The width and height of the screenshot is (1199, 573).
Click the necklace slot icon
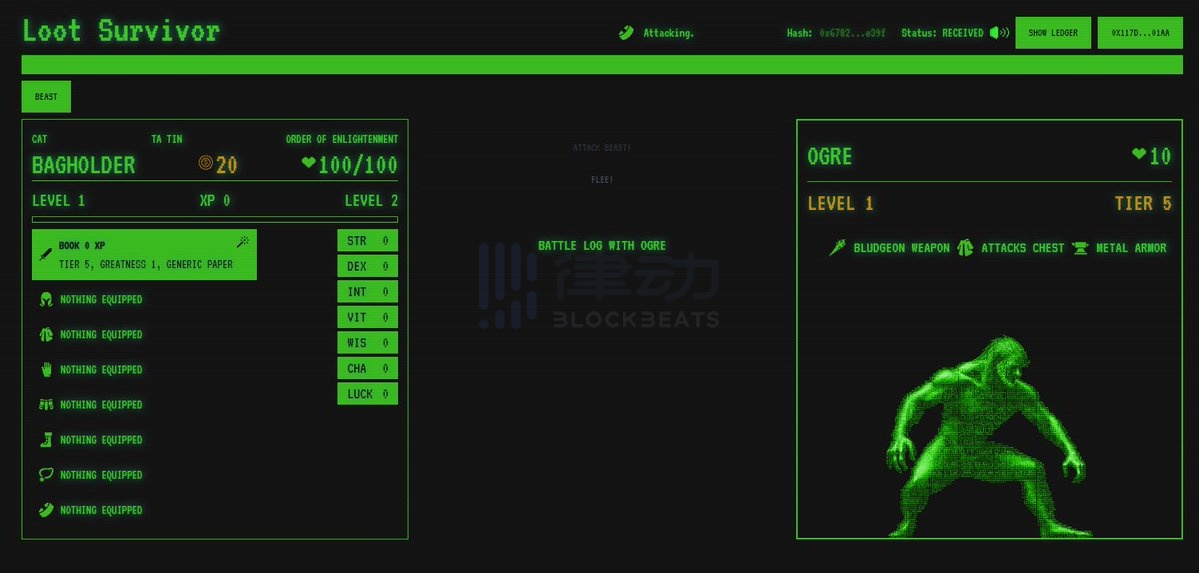click(46, 475)
